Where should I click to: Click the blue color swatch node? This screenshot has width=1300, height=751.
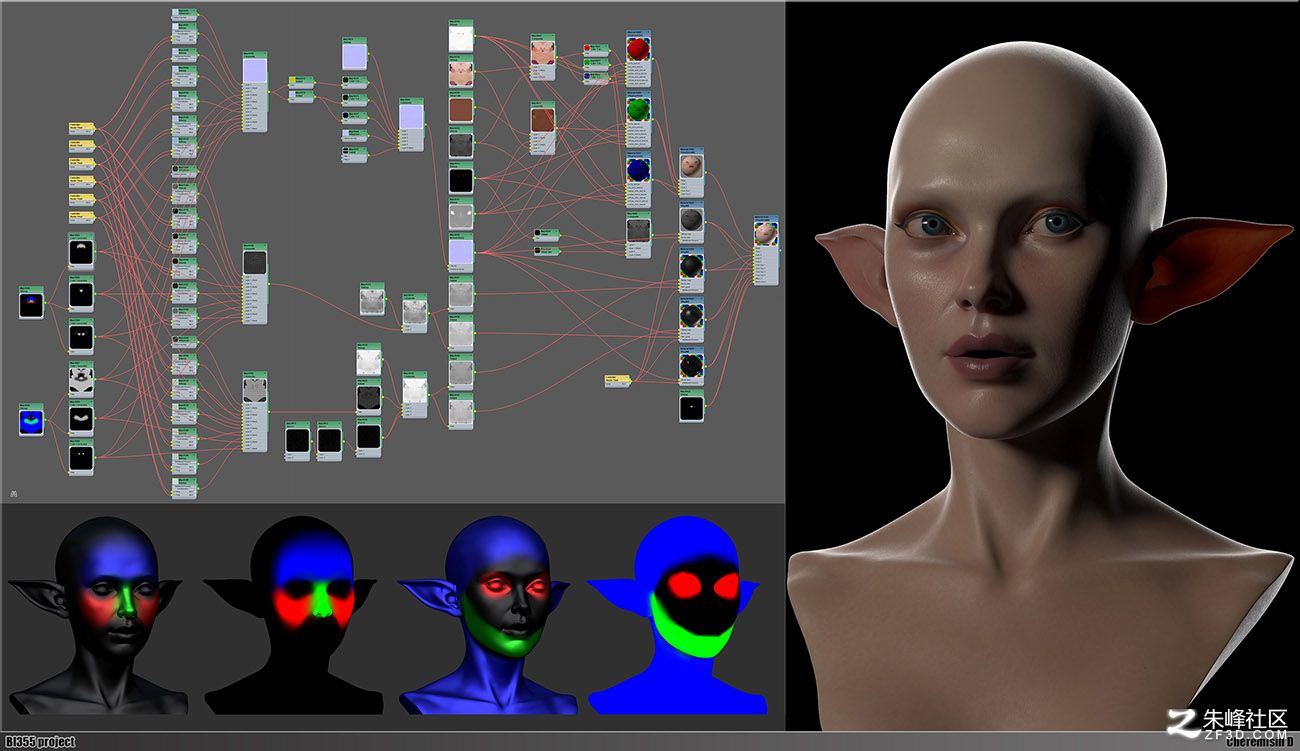click(x=594, y=77)
